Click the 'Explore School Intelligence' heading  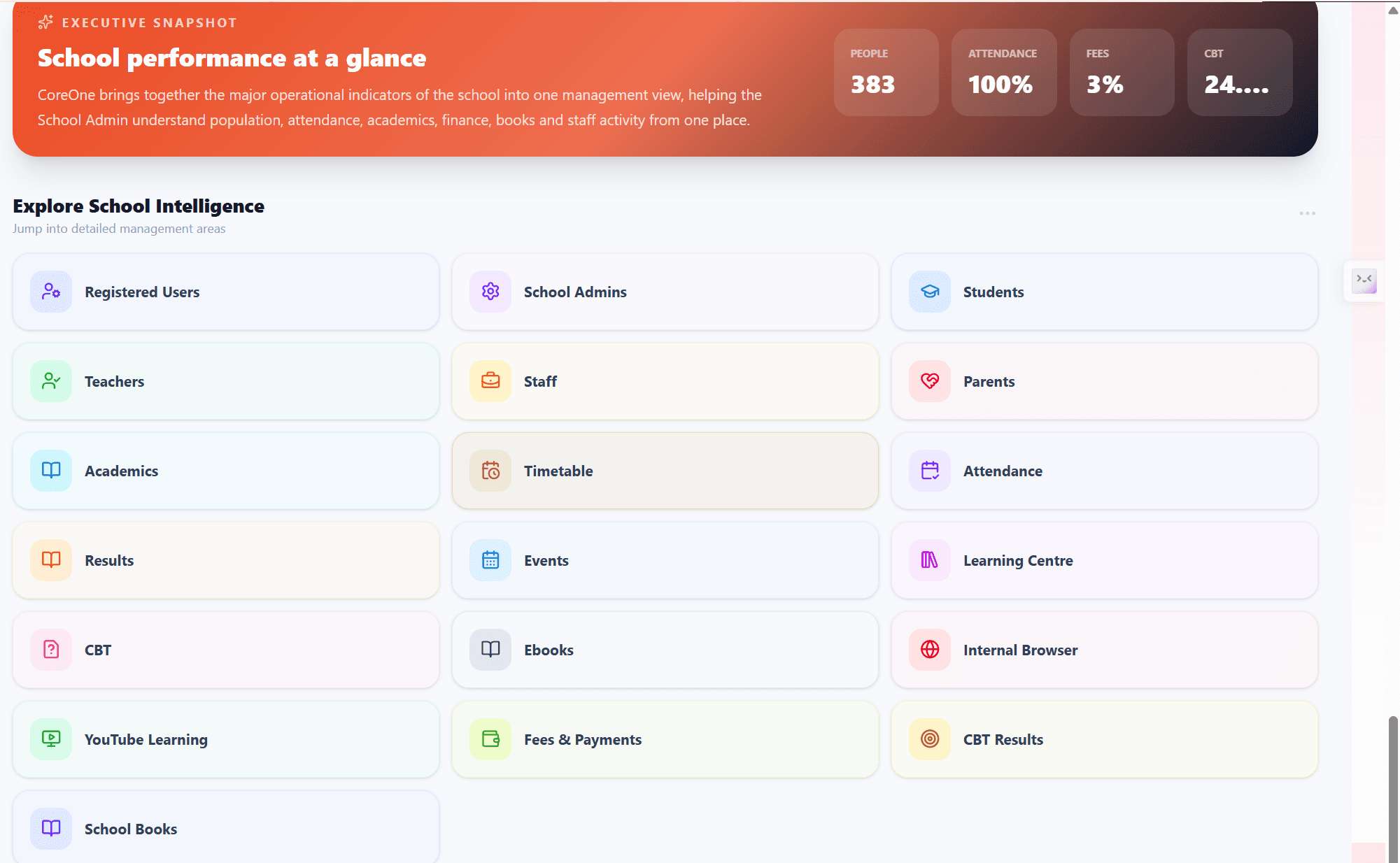click(139, 206)
